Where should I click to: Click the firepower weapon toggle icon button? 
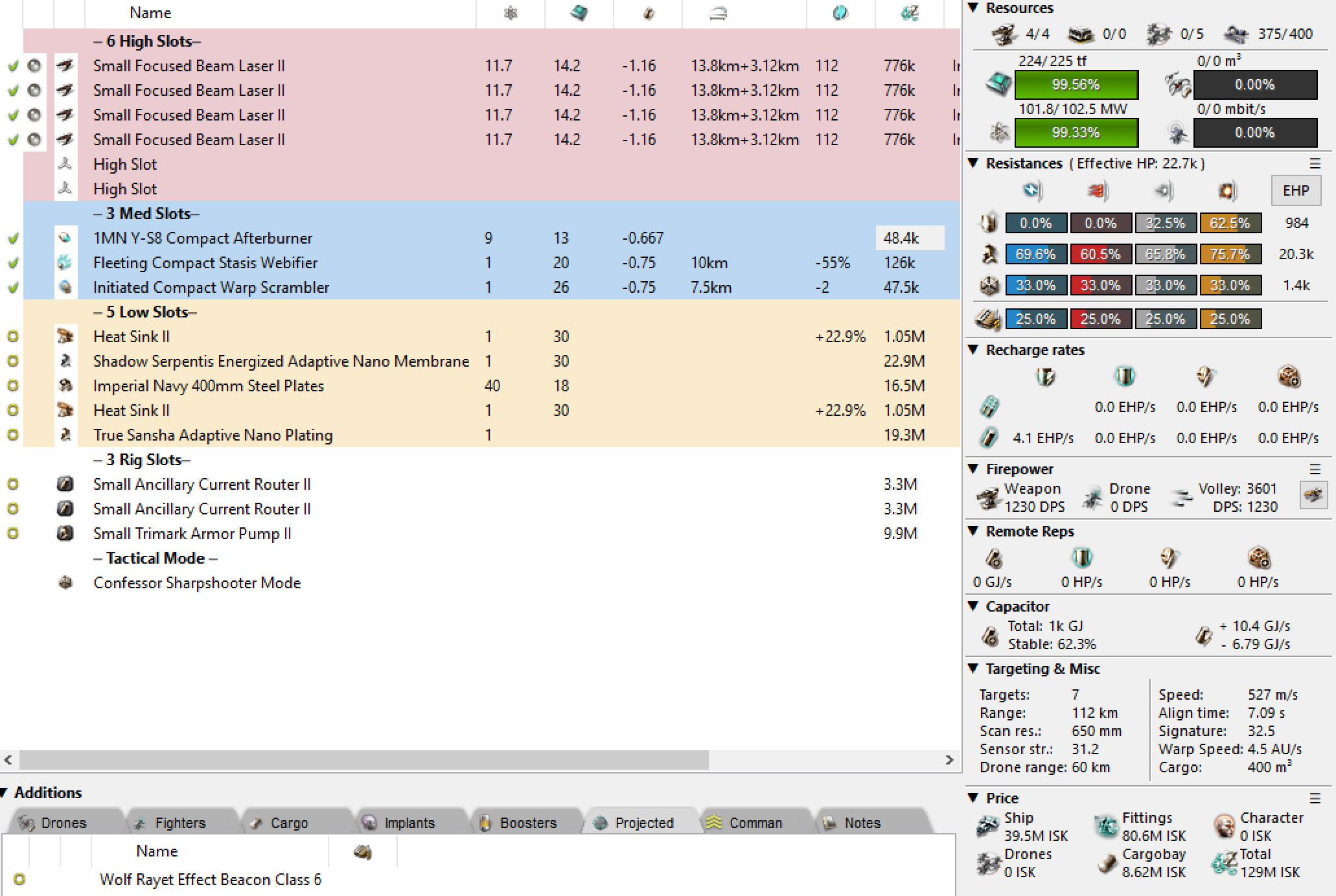pyautogui.click(x=1313, y=496)
